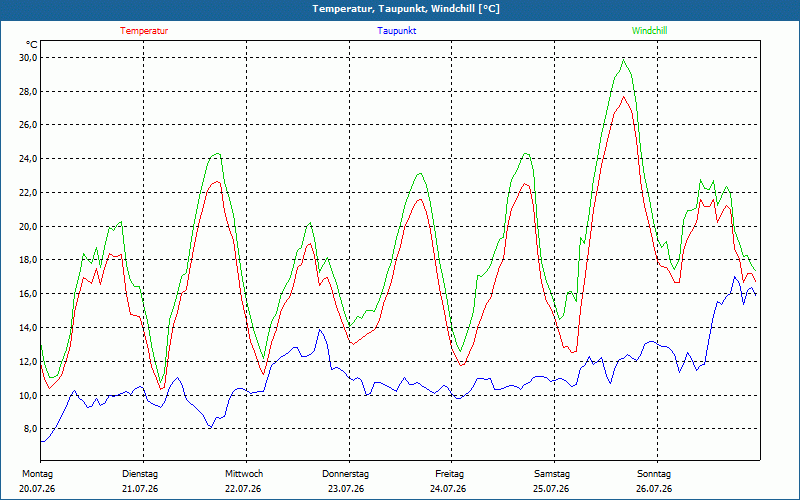Viewport: 800px width, 500px height.
Task: Click the date 26.07.26
Action: (x=654, y=489)
